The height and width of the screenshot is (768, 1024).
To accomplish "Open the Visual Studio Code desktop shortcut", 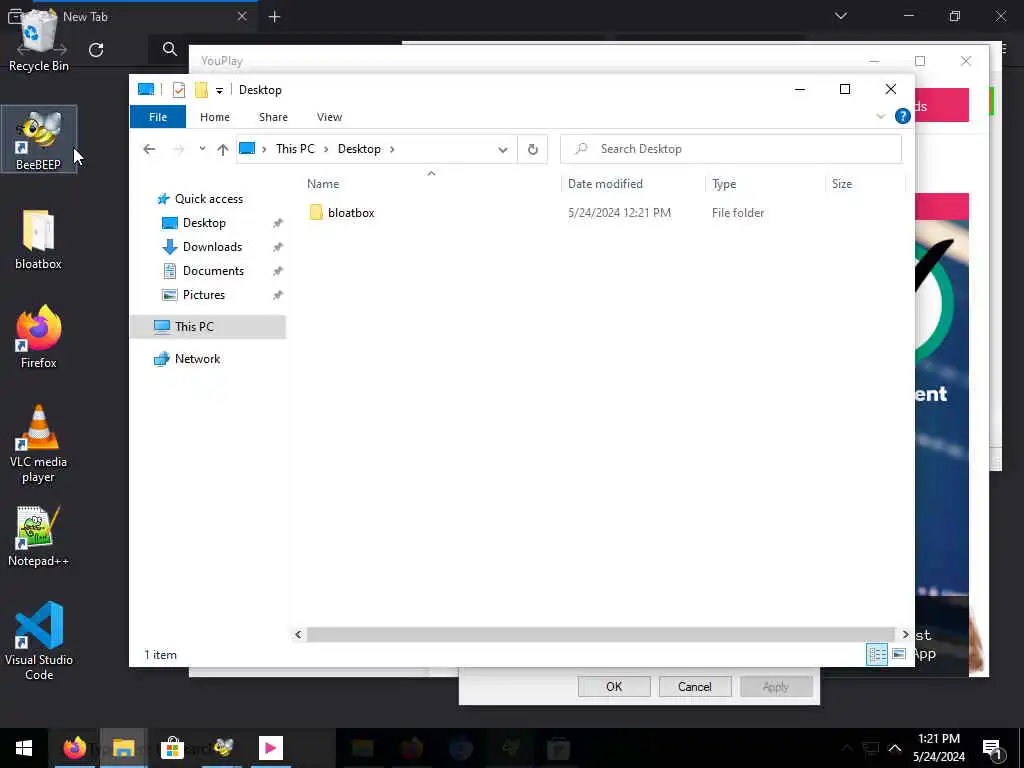I will tap(39, 641).
